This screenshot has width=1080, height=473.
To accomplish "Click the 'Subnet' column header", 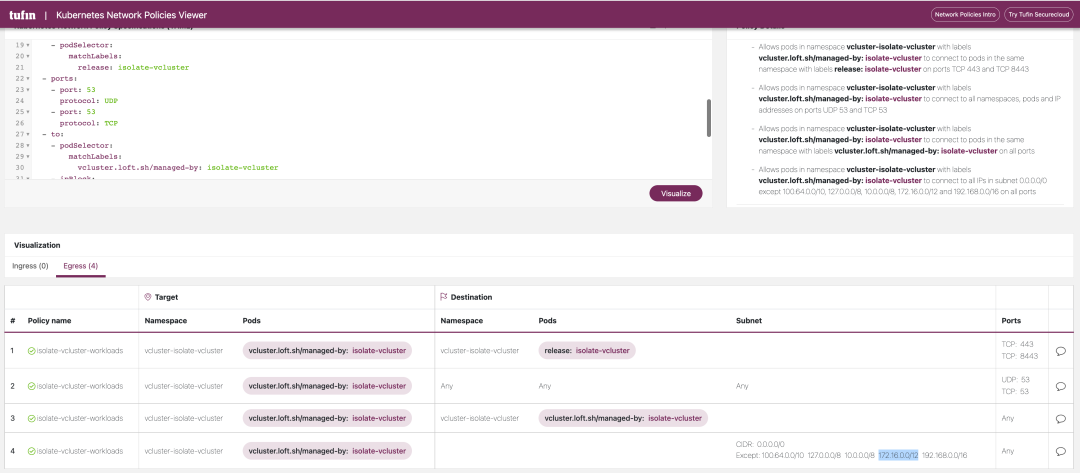I will pyautogui.click(x=747, y=321).
